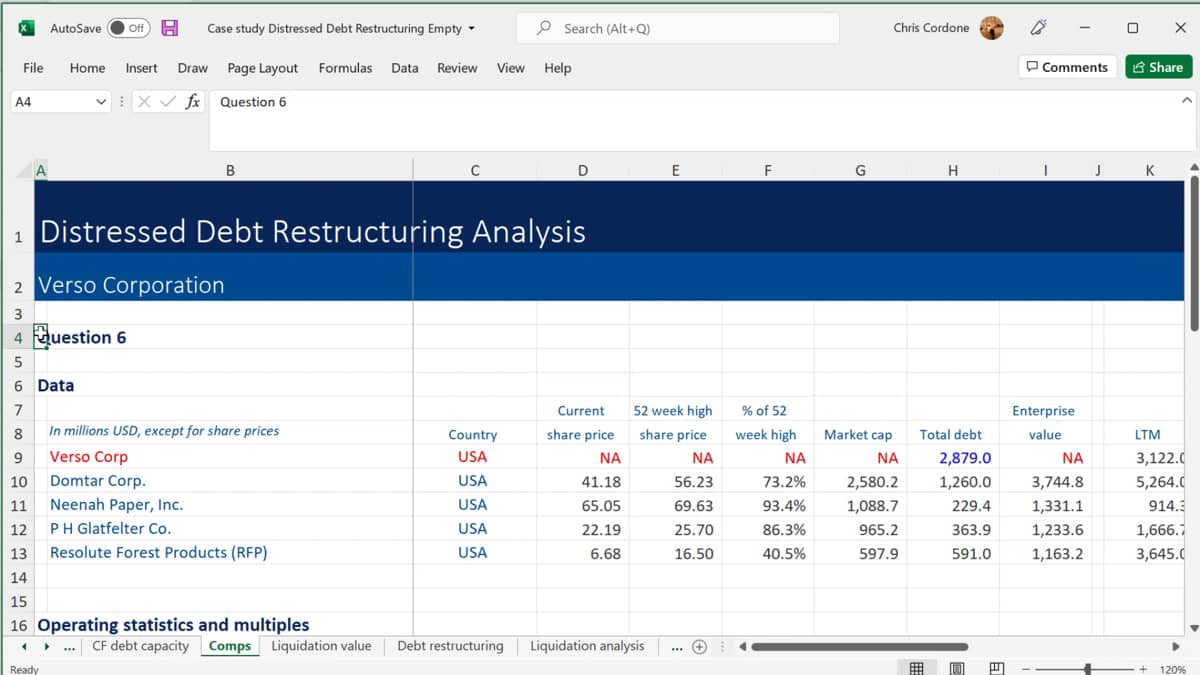Expand the formula bar chevron
Screen dimensions: 1200x675
(1187, 101)
